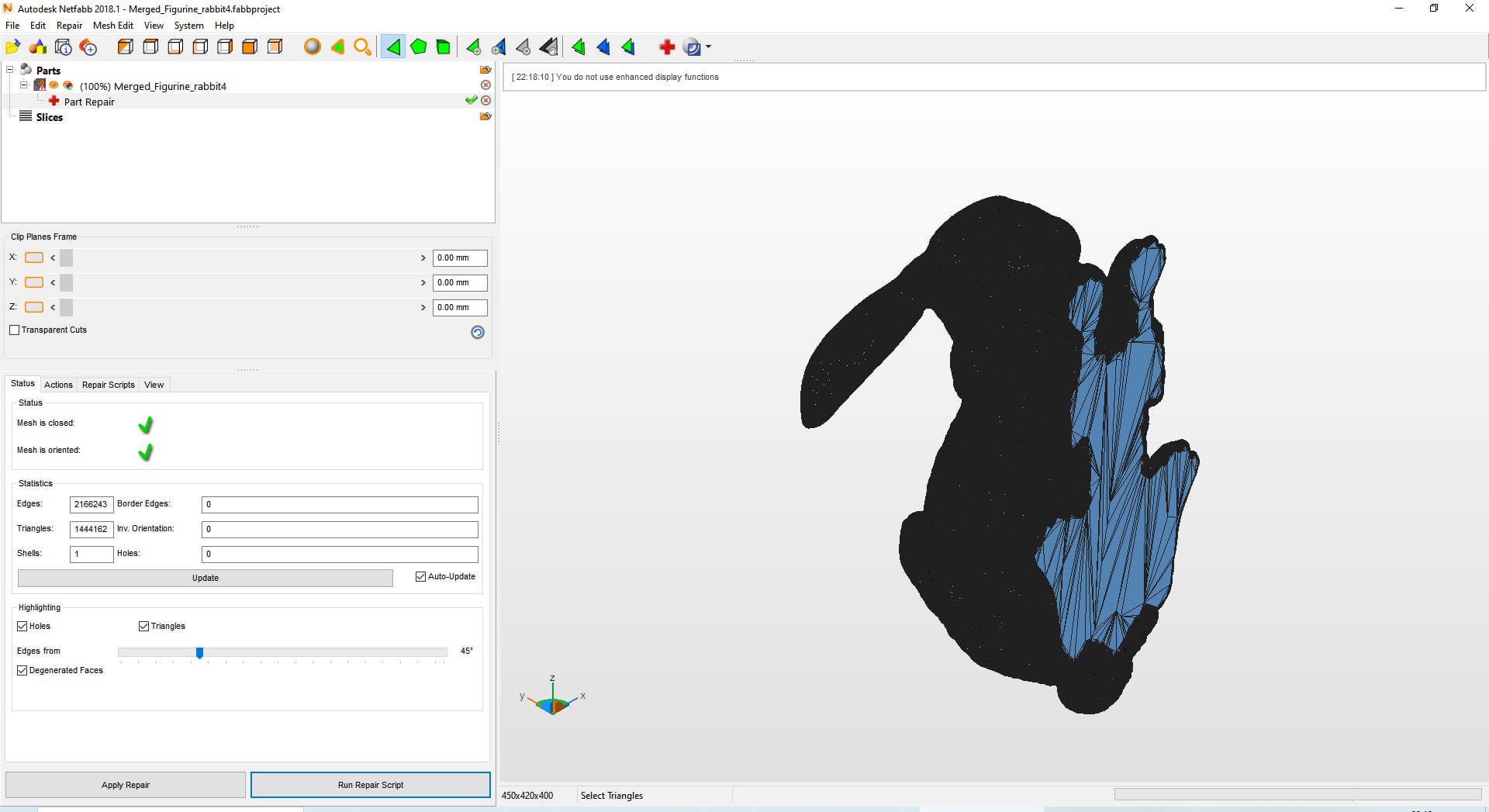This screenshot has height=812, width=1489.
Task: Toggle the Degenerated Faces checkbox
Action: tap(22, 671)
